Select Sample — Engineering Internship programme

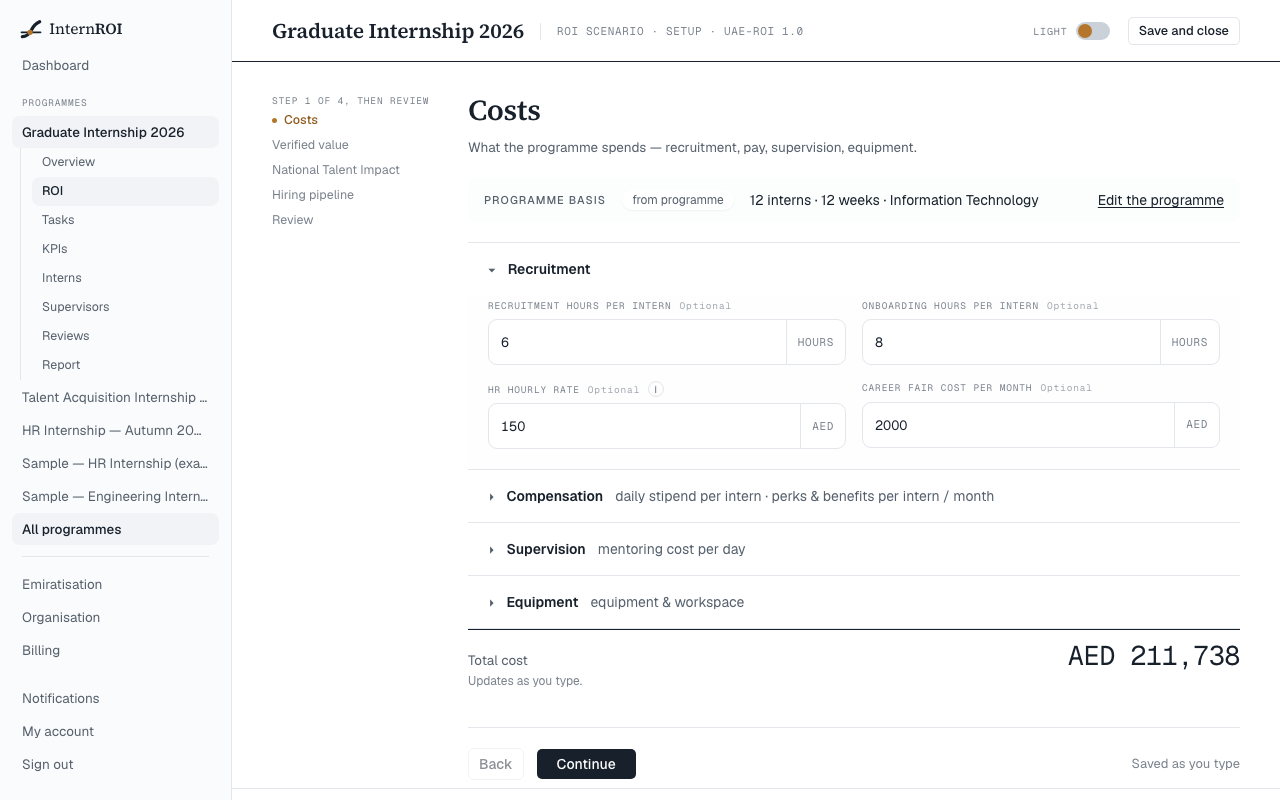[115, 496]
